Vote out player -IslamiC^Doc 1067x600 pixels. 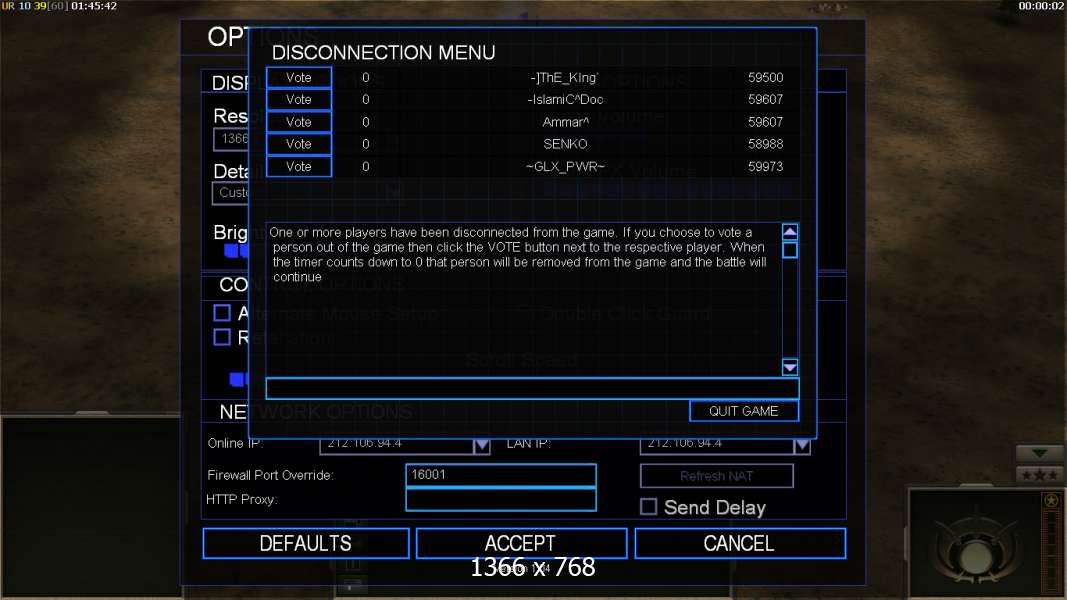click(x=299, y=99)
